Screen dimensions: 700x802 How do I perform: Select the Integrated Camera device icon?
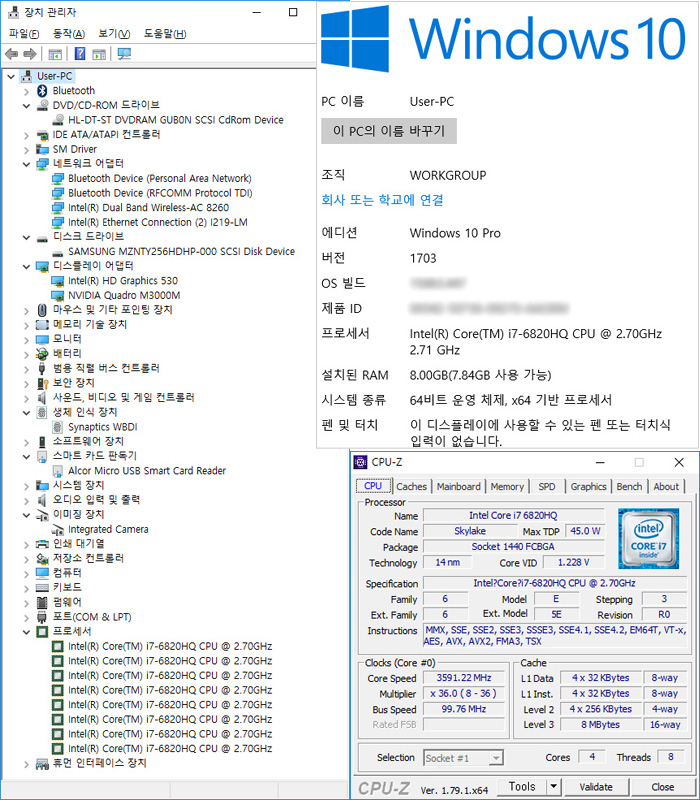58,530
